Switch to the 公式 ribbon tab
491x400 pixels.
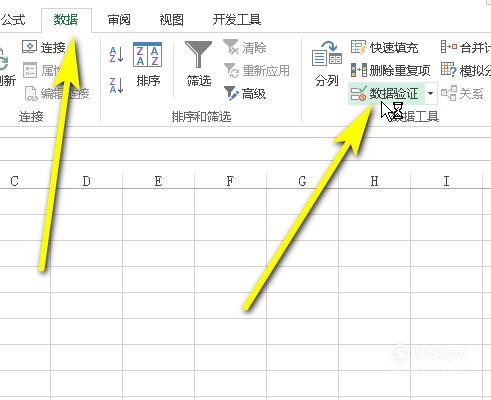coord(13,20)
